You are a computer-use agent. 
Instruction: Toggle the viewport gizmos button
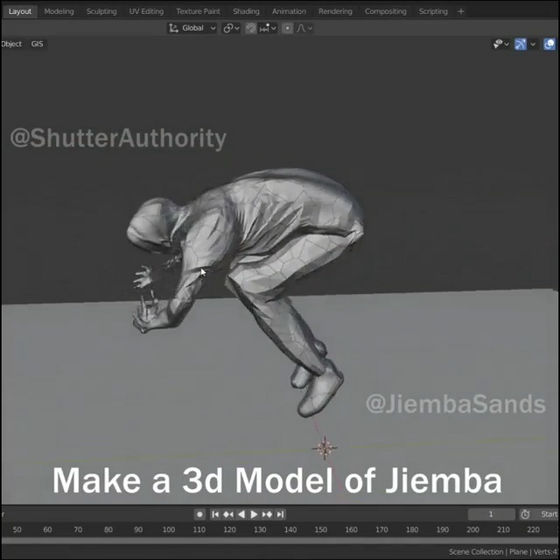pyautogui.click(x=520, y=44)
